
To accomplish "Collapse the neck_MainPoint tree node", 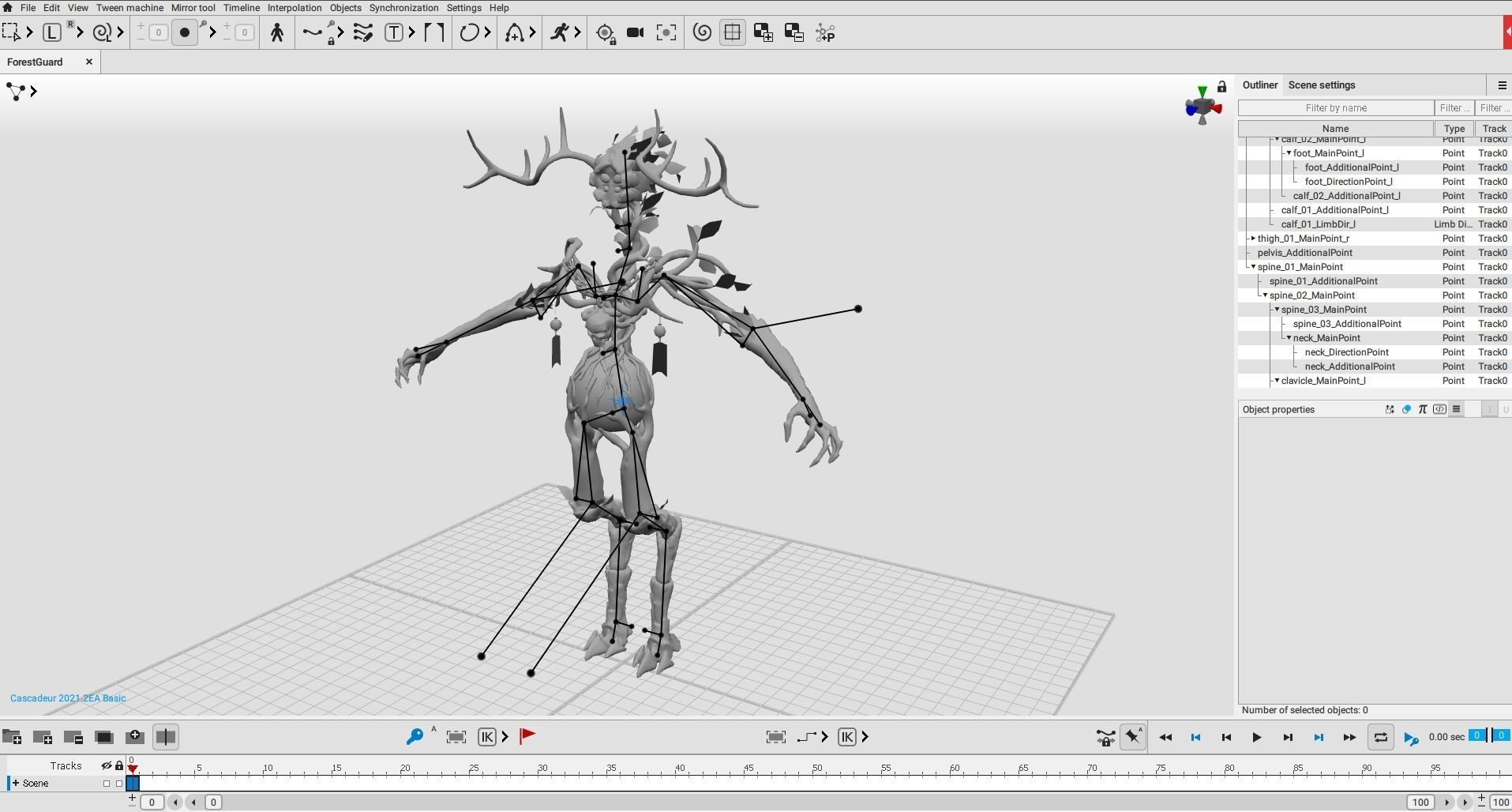I will tap(1289, 338).
